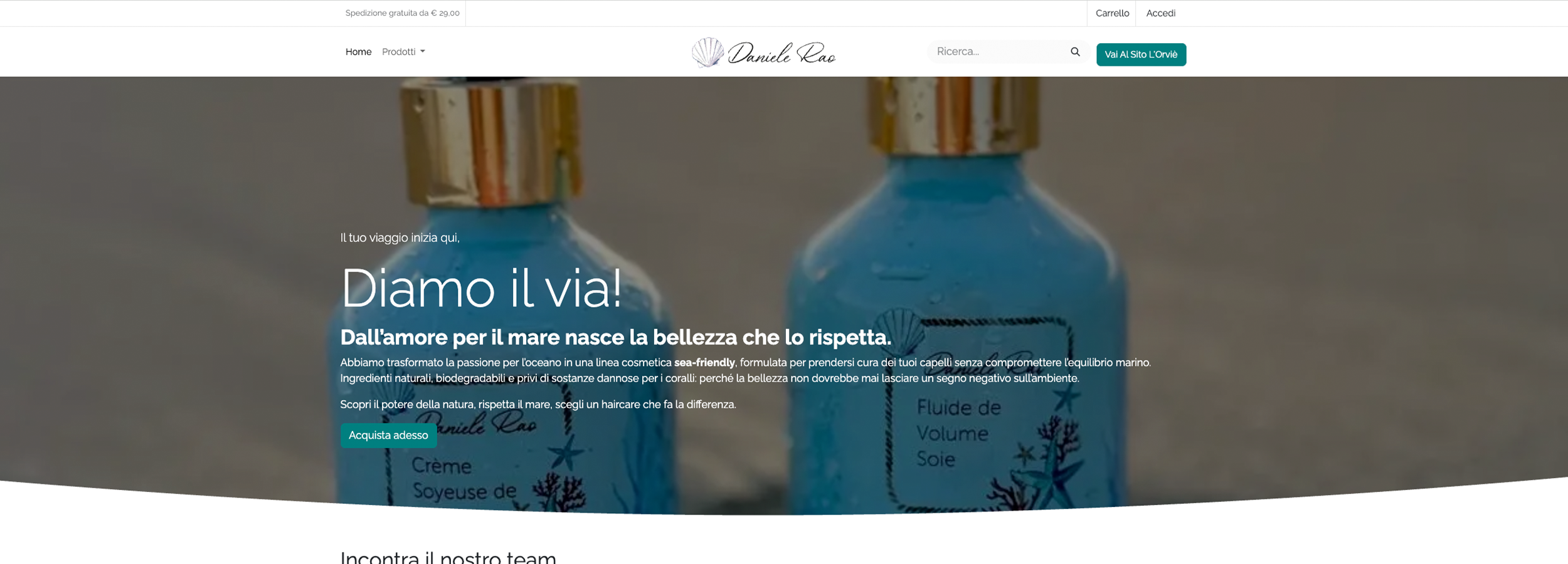Select Accedi to log in
Screen dimensions: 1568x564
pyautogui.click(x=1160, y=13)
